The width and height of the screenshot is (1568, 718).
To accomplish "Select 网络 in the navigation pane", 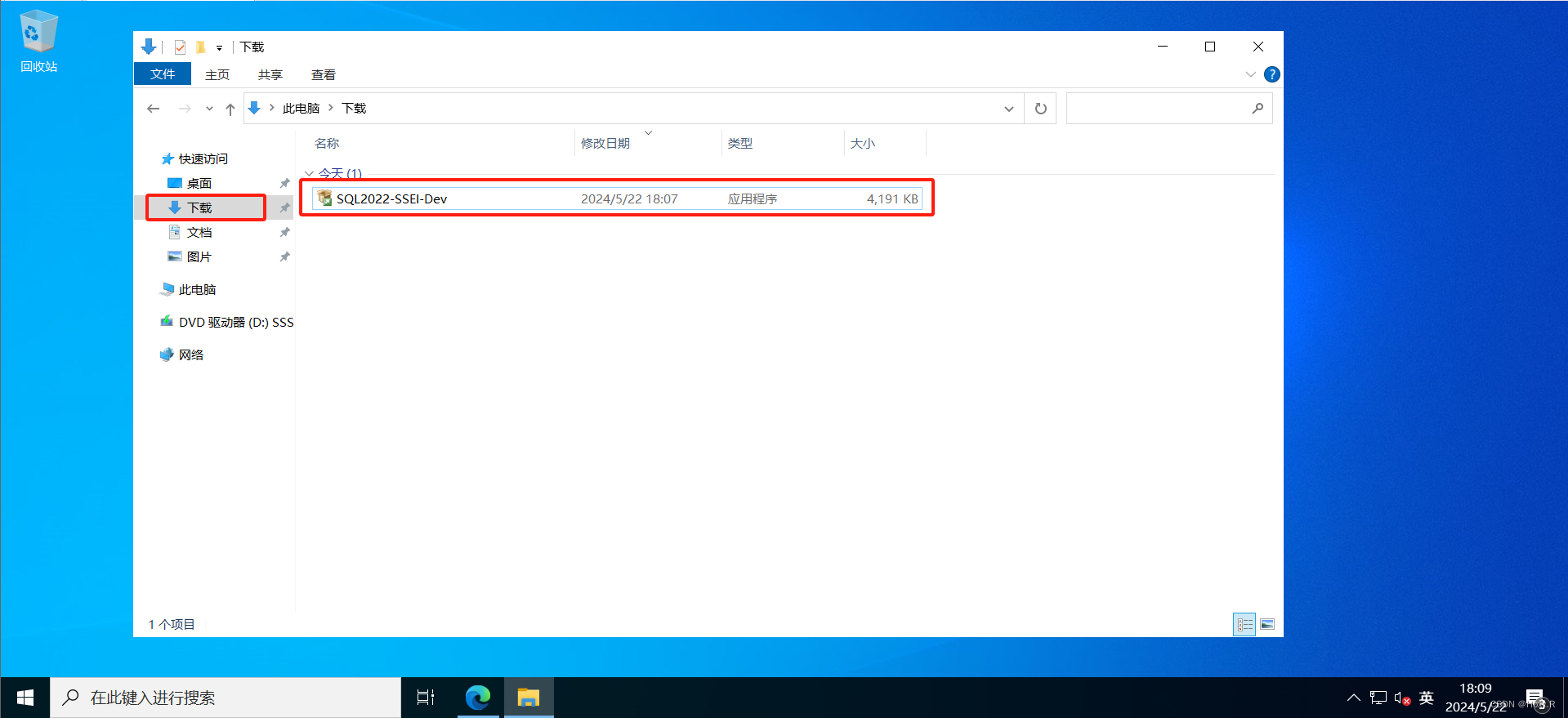I will [x=182, y=355].
